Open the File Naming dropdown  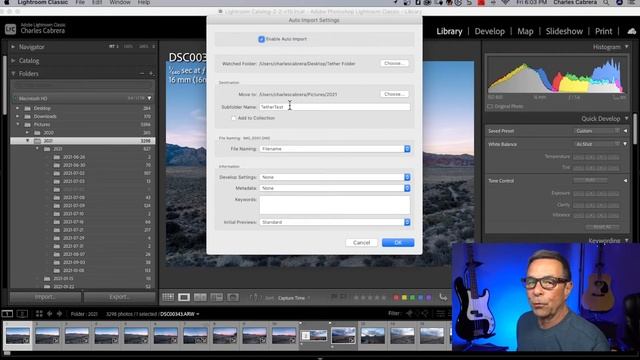click(335, 149)
